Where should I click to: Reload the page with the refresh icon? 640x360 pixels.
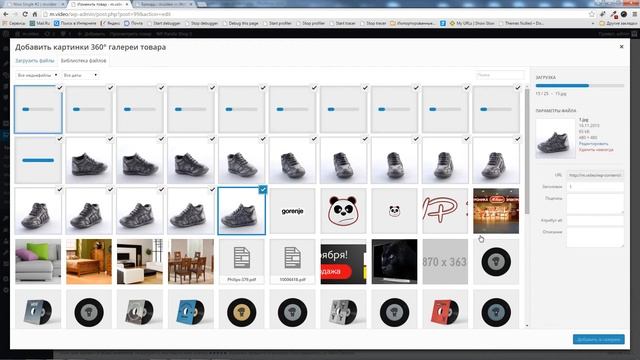click(x=25, y=14)
